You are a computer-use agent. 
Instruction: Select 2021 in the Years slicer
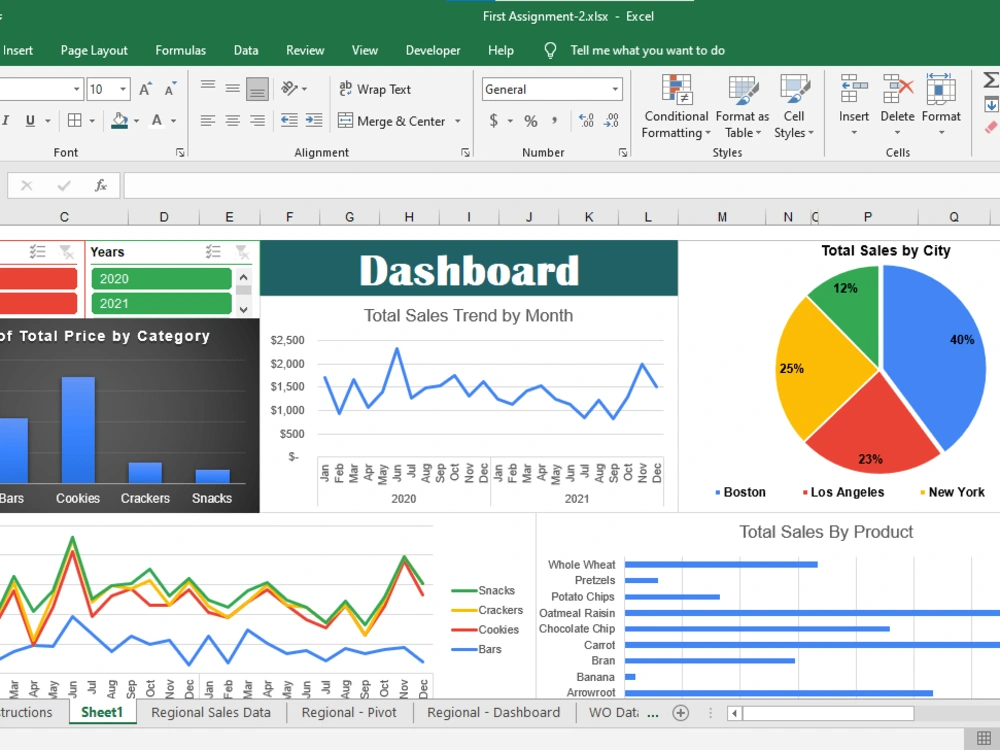click(160, 303)
